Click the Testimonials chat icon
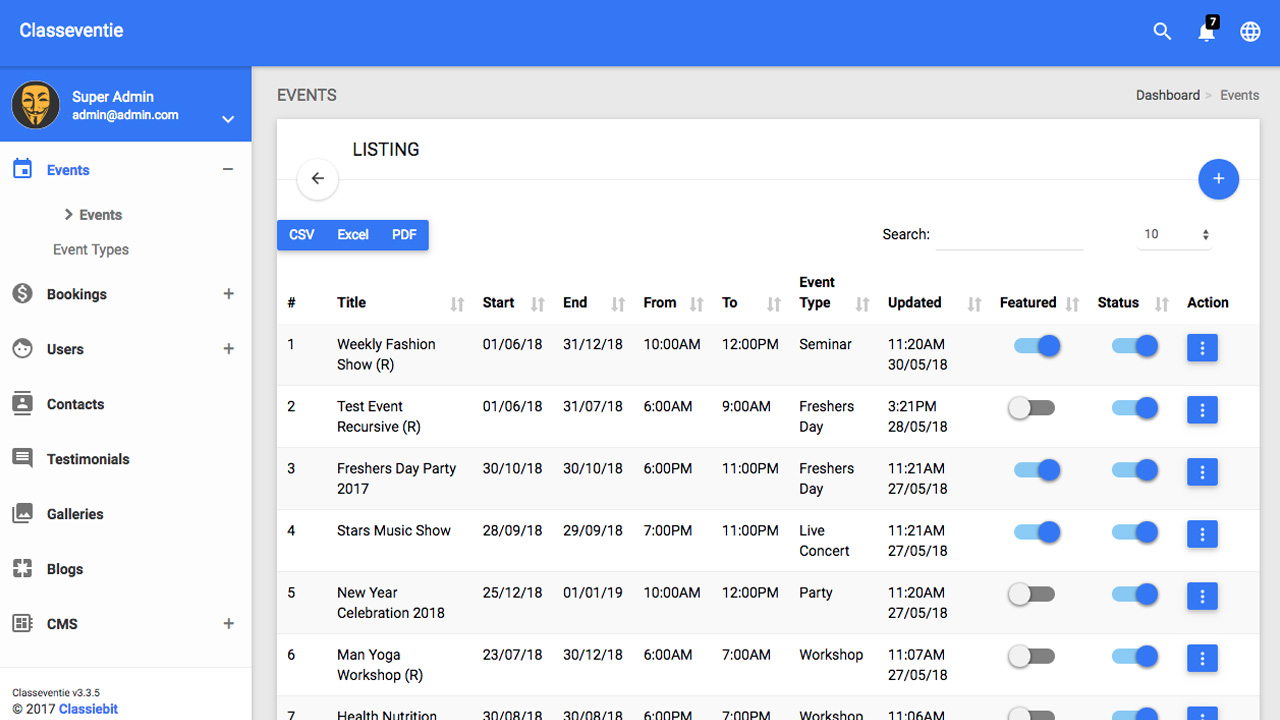The width and height of the screenshot is (1280, 720). point(22,459)
